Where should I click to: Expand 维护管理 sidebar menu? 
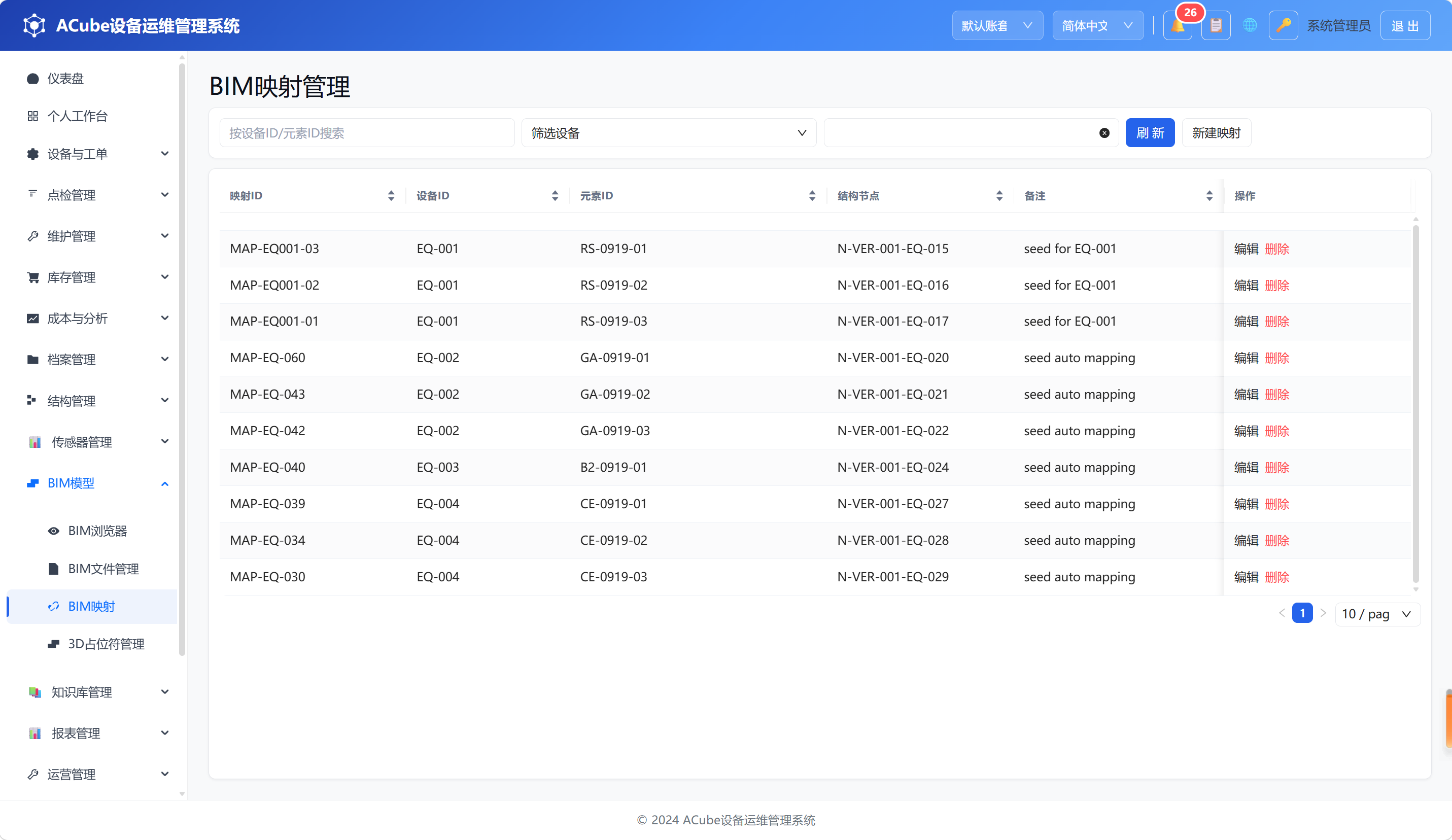coord(92,236)
